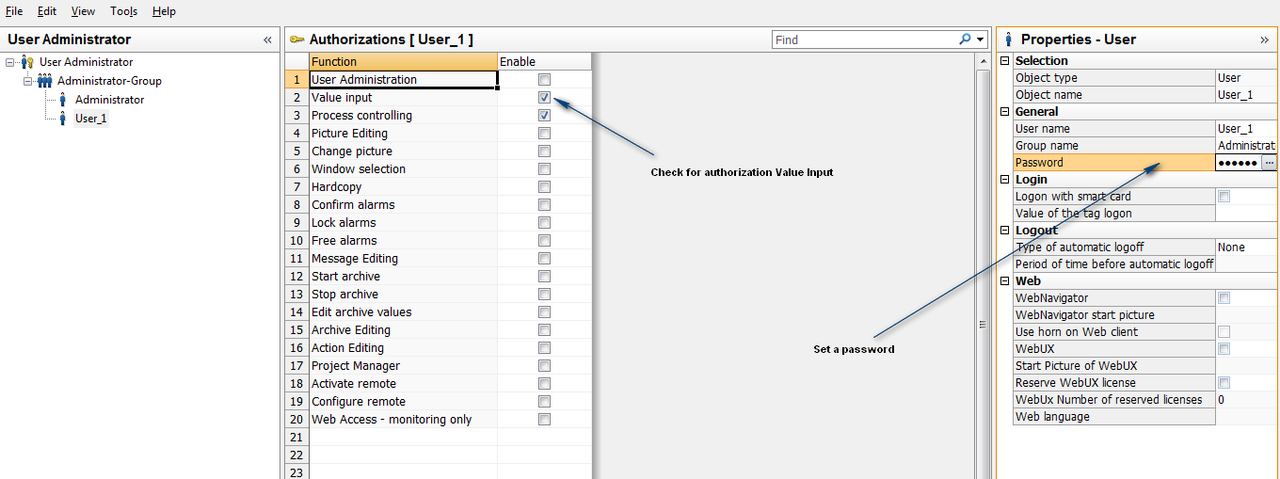
Task: Open the Edit menu
Action: click(47, 11)
